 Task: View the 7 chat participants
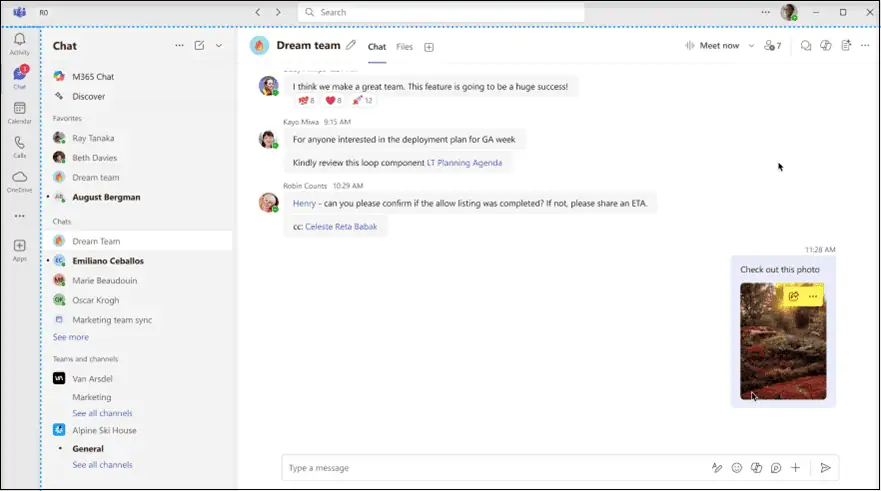click(773, 46)
